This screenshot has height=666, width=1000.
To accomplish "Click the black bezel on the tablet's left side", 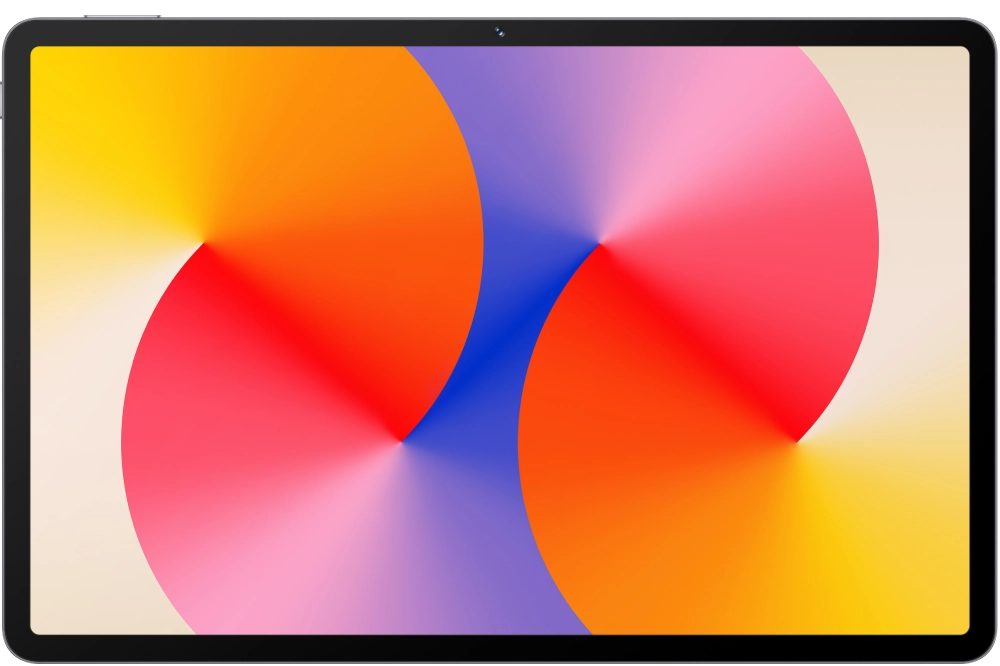I will click(x=16, y=340).
